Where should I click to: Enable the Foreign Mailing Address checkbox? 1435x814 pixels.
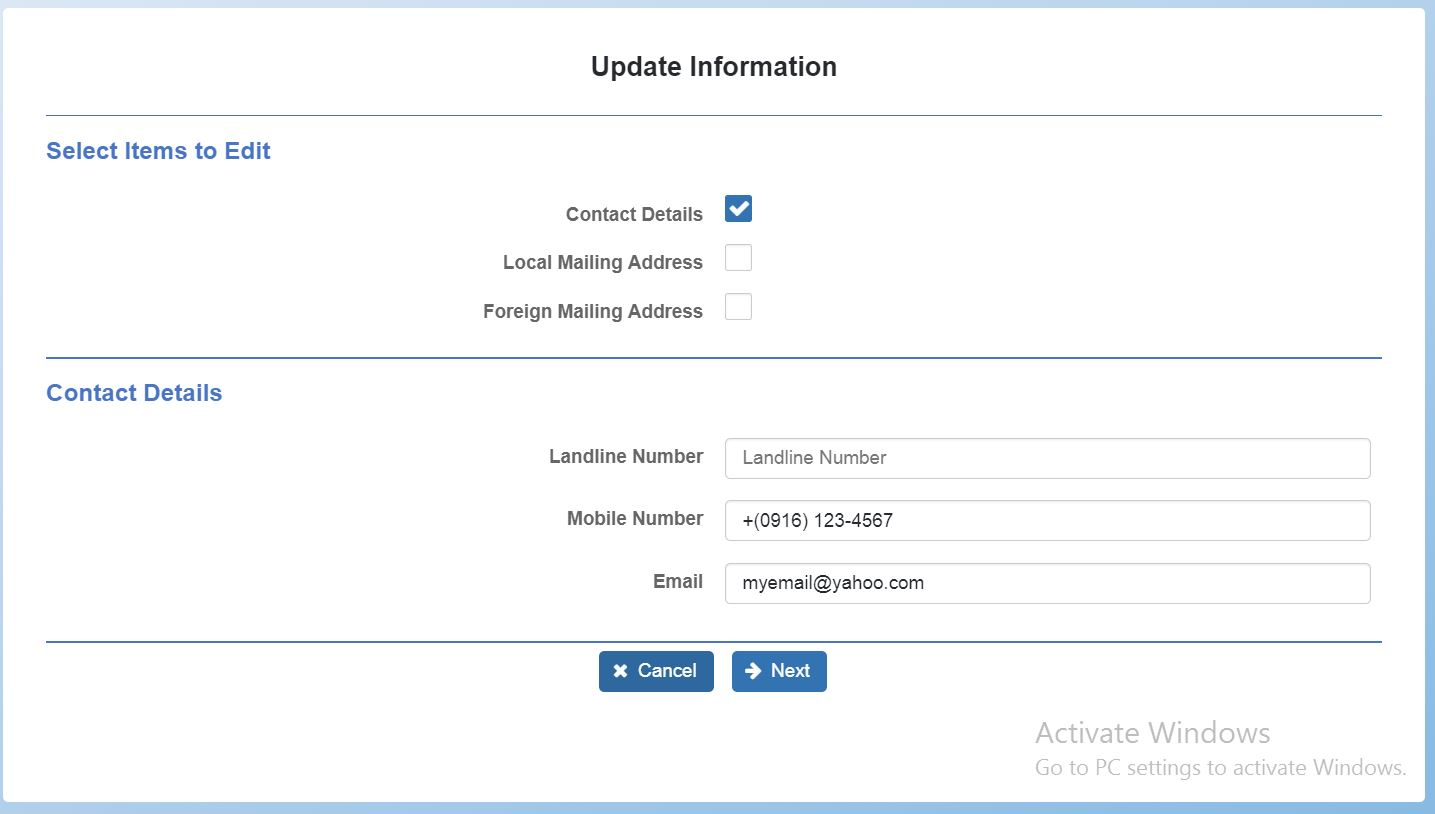[738, 306]
